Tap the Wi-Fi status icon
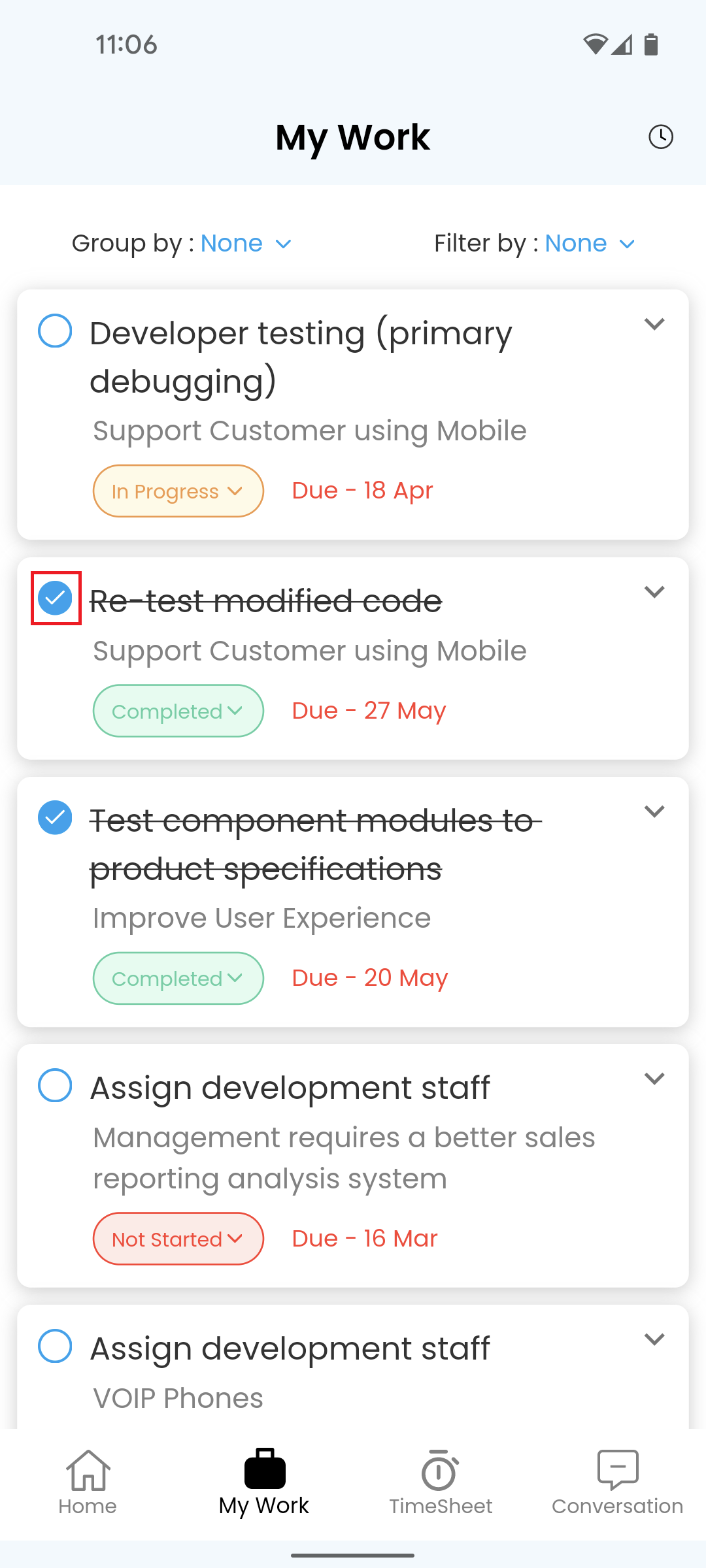Screen dimensions: 706x1568 595,44
